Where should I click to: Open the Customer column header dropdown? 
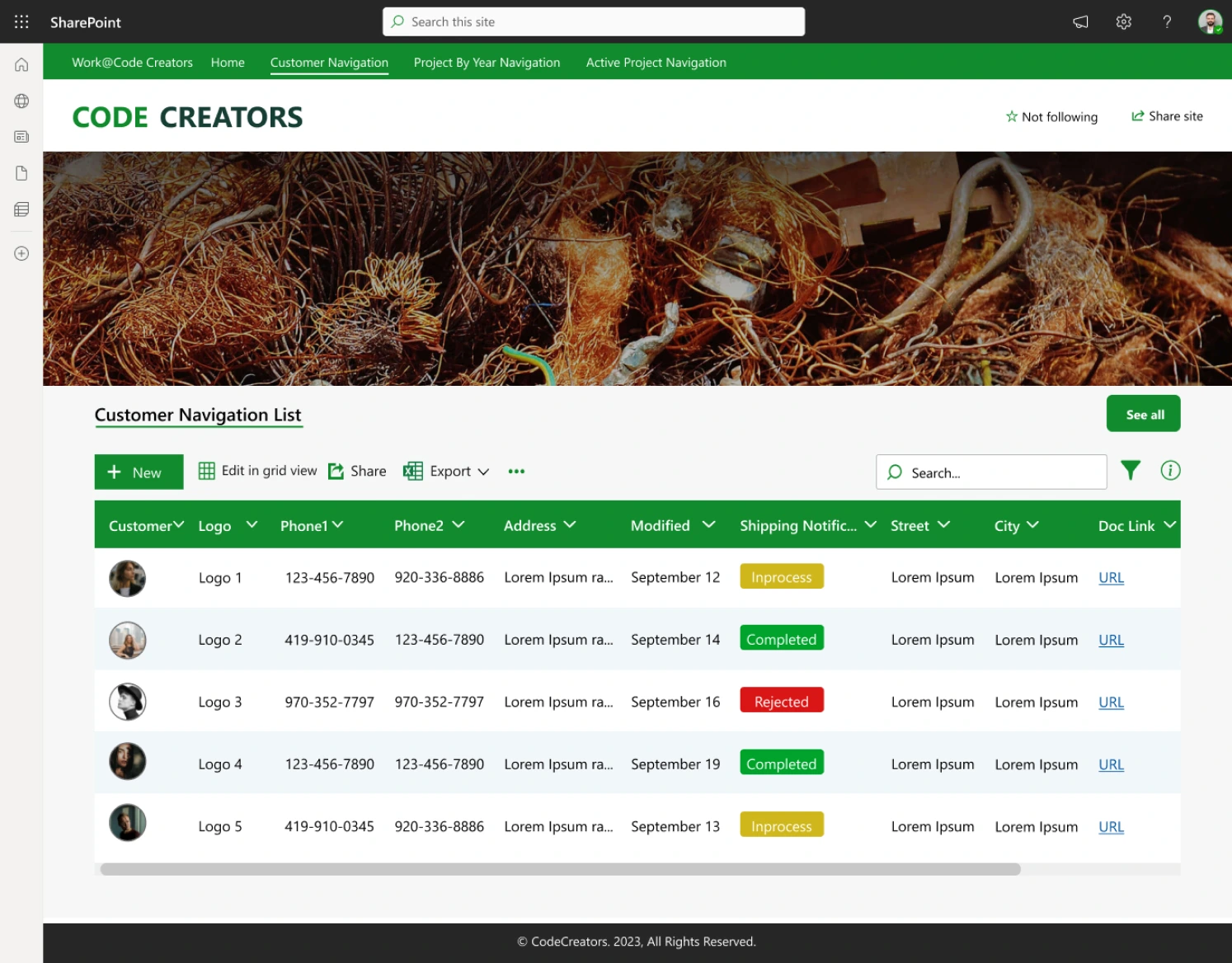179,524
